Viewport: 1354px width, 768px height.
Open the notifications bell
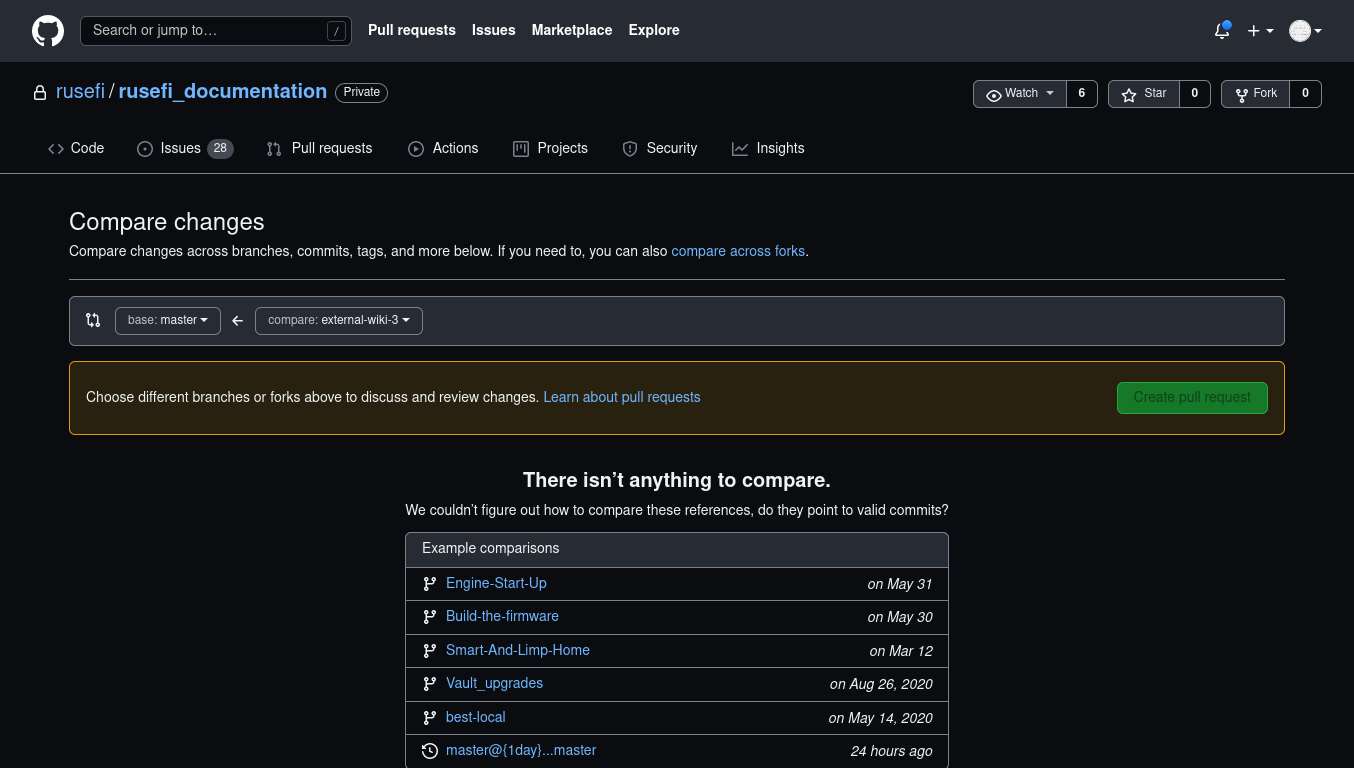(1221, 31)
